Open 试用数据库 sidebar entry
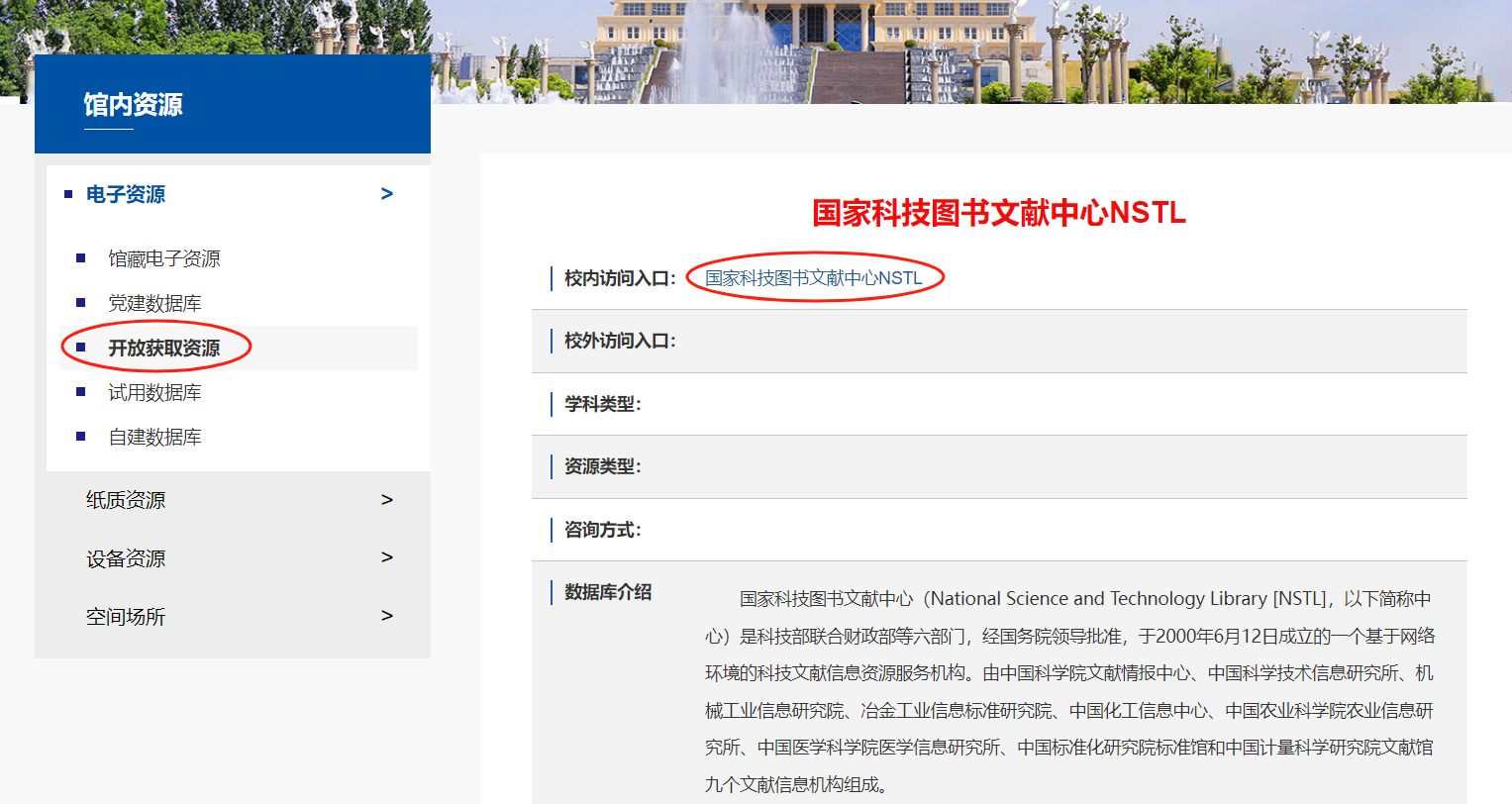 (154, 392)
